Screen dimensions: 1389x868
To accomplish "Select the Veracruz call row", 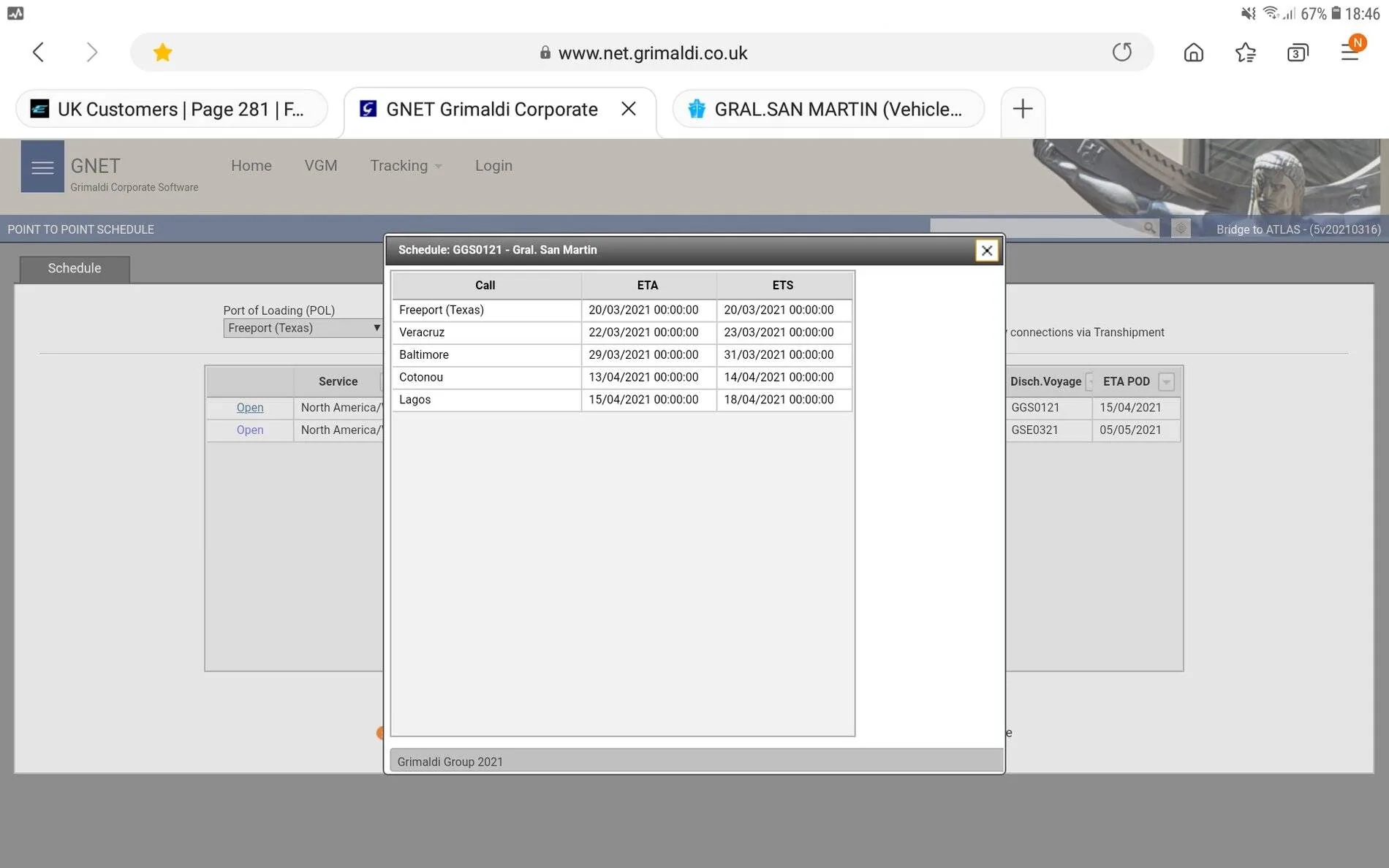I will click(x=622, y=332).
